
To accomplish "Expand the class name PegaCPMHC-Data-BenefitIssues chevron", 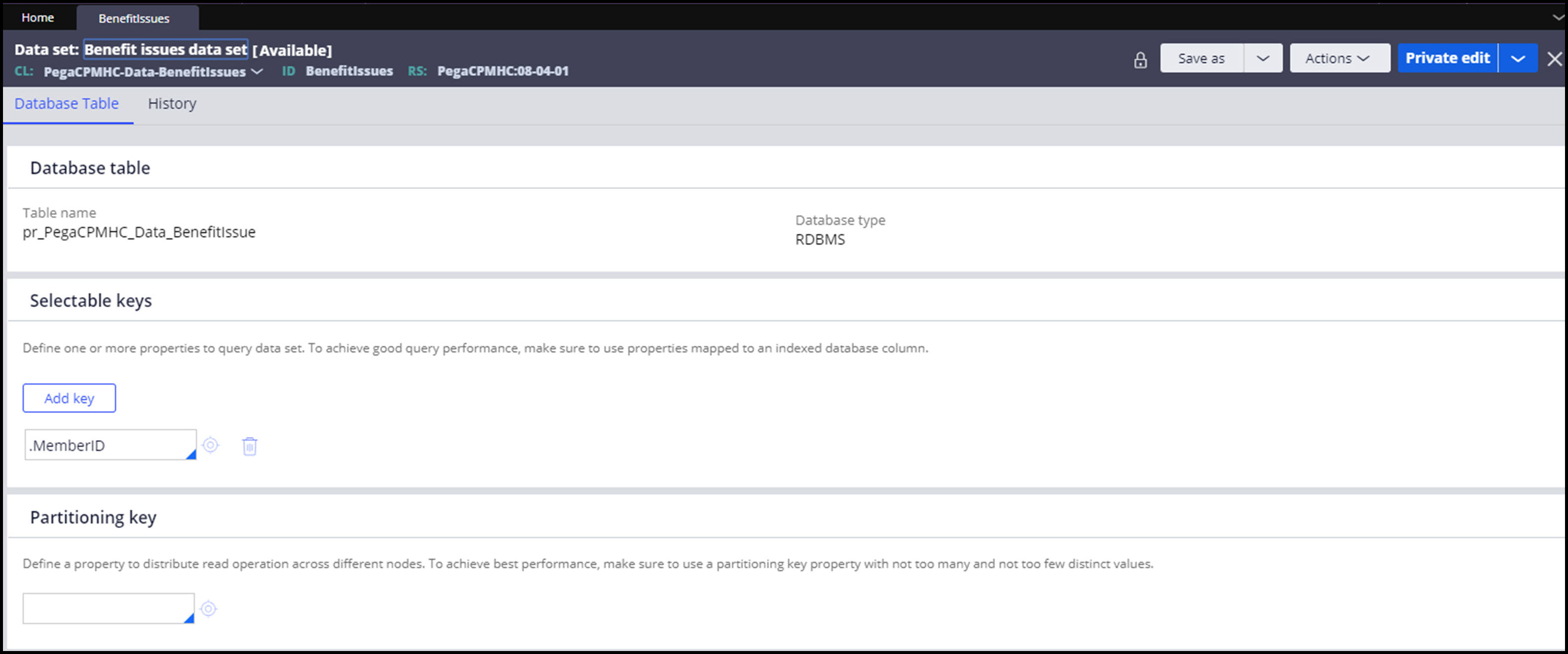I will [x=257, y=72].
